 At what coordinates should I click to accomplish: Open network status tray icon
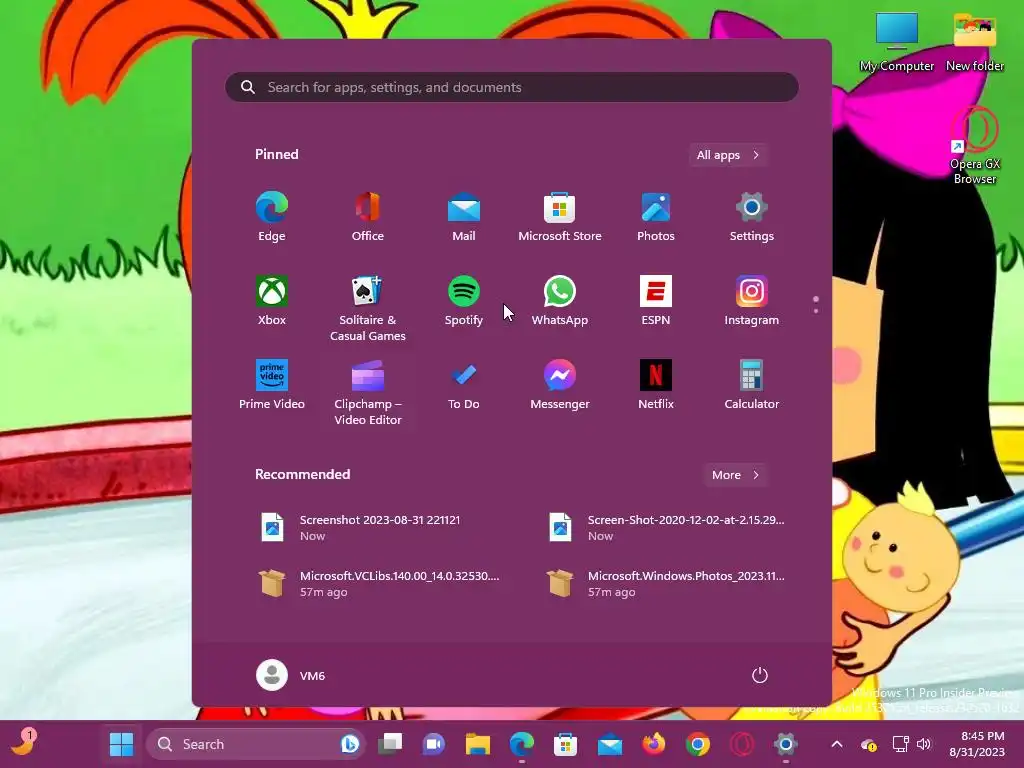point(901,744)
